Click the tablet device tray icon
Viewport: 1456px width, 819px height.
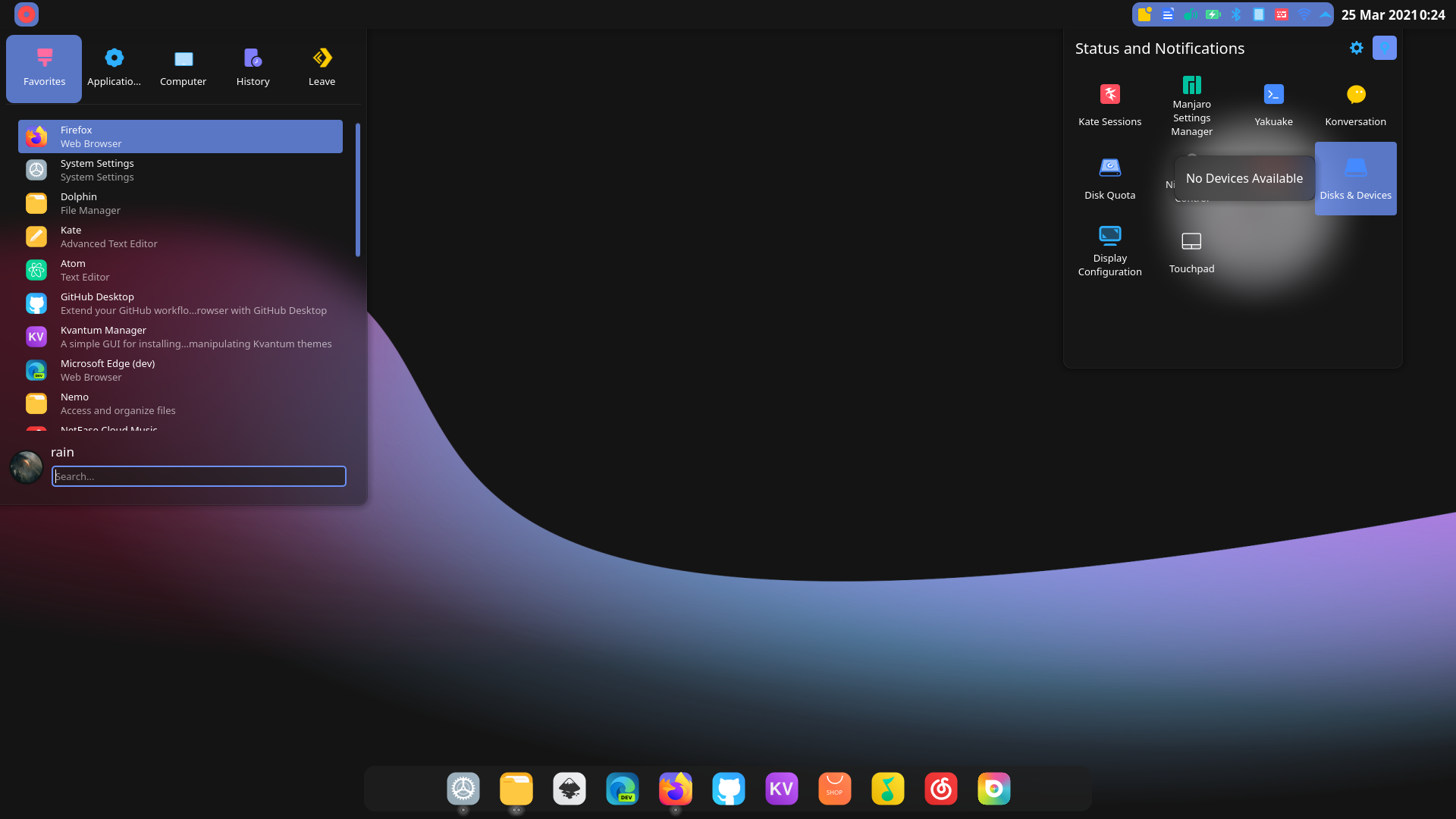pyautogui.click(x=1259, y=14)
